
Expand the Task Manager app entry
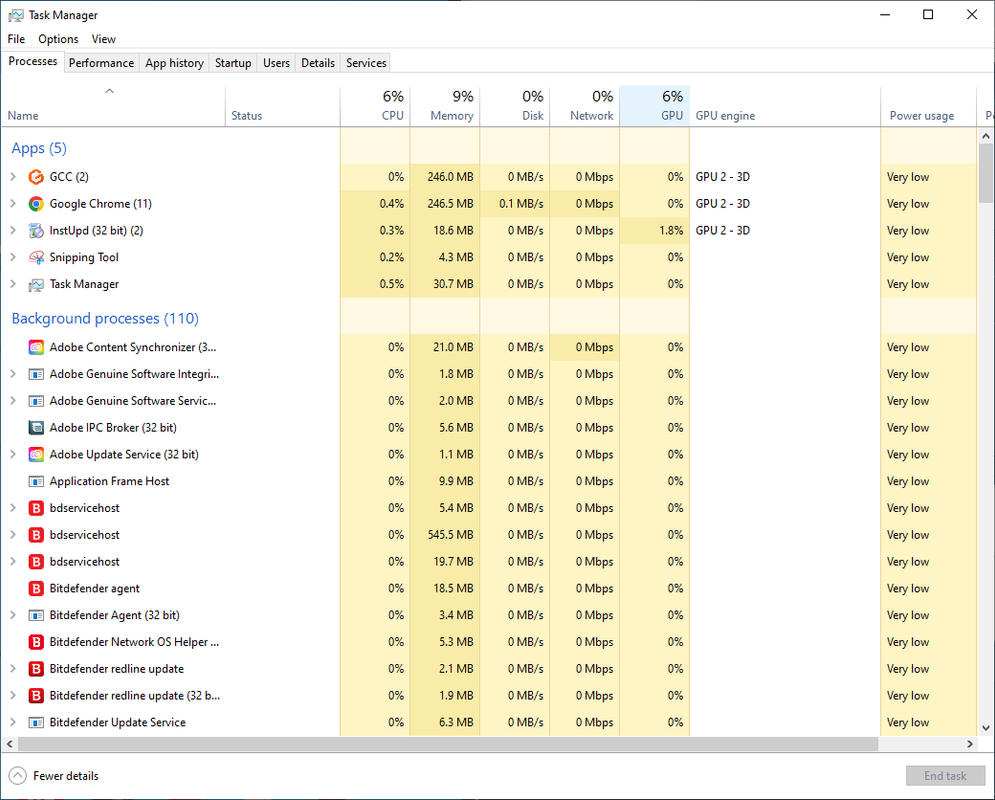13,284
